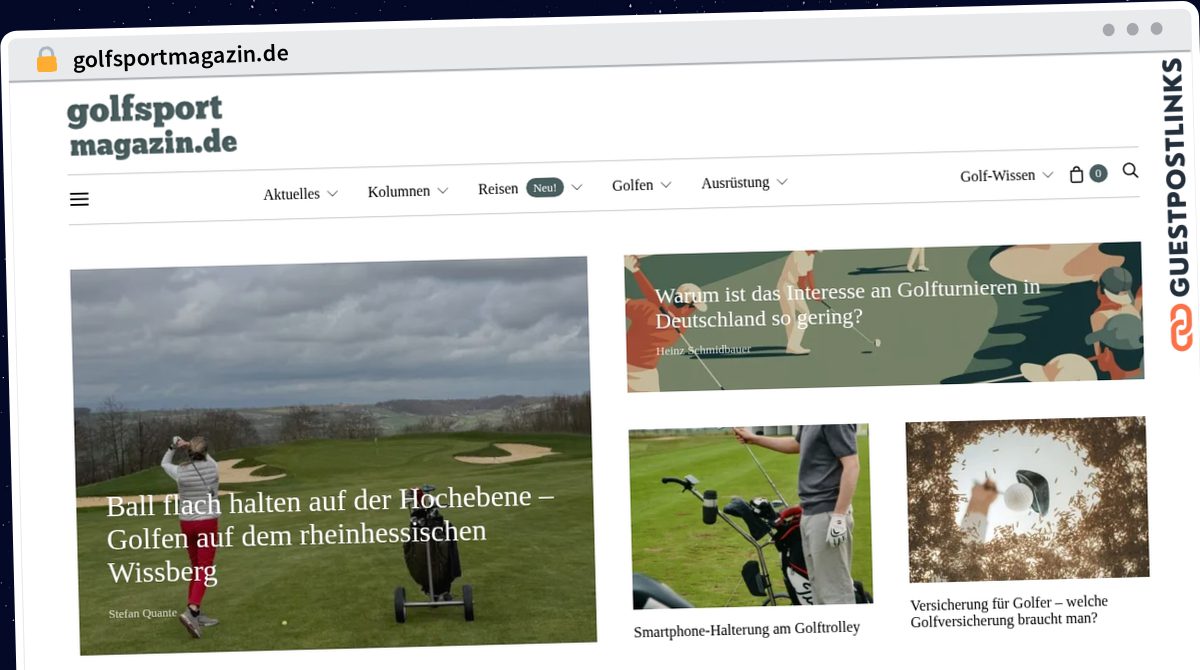
Task: Click the illustrated golfers banner image
Action: tap(884, 316)
